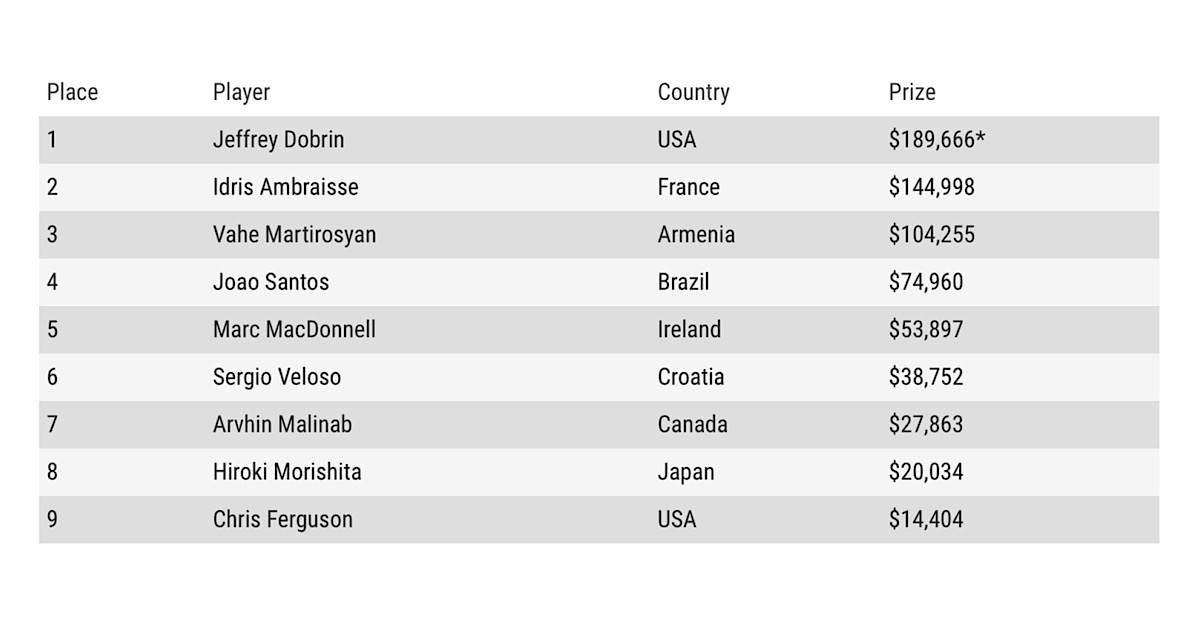The image size is (1200, 630).
Task: Select the $14,404 prize amount
Action: (926, 519)
